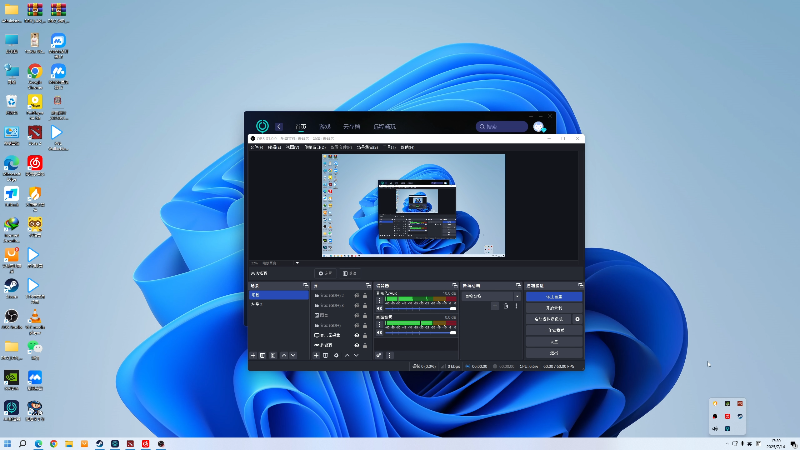Click Start Virtual Camera button
The width and height of the screenshot is (800, 450).
click(548, 319)
